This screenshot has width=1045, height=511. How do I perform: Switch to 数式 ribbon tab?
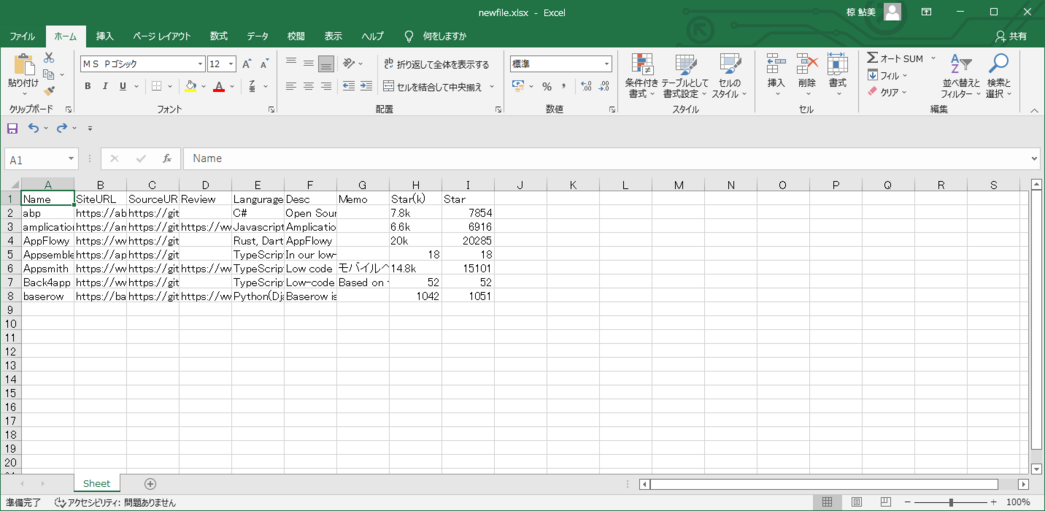pos(219,36)
